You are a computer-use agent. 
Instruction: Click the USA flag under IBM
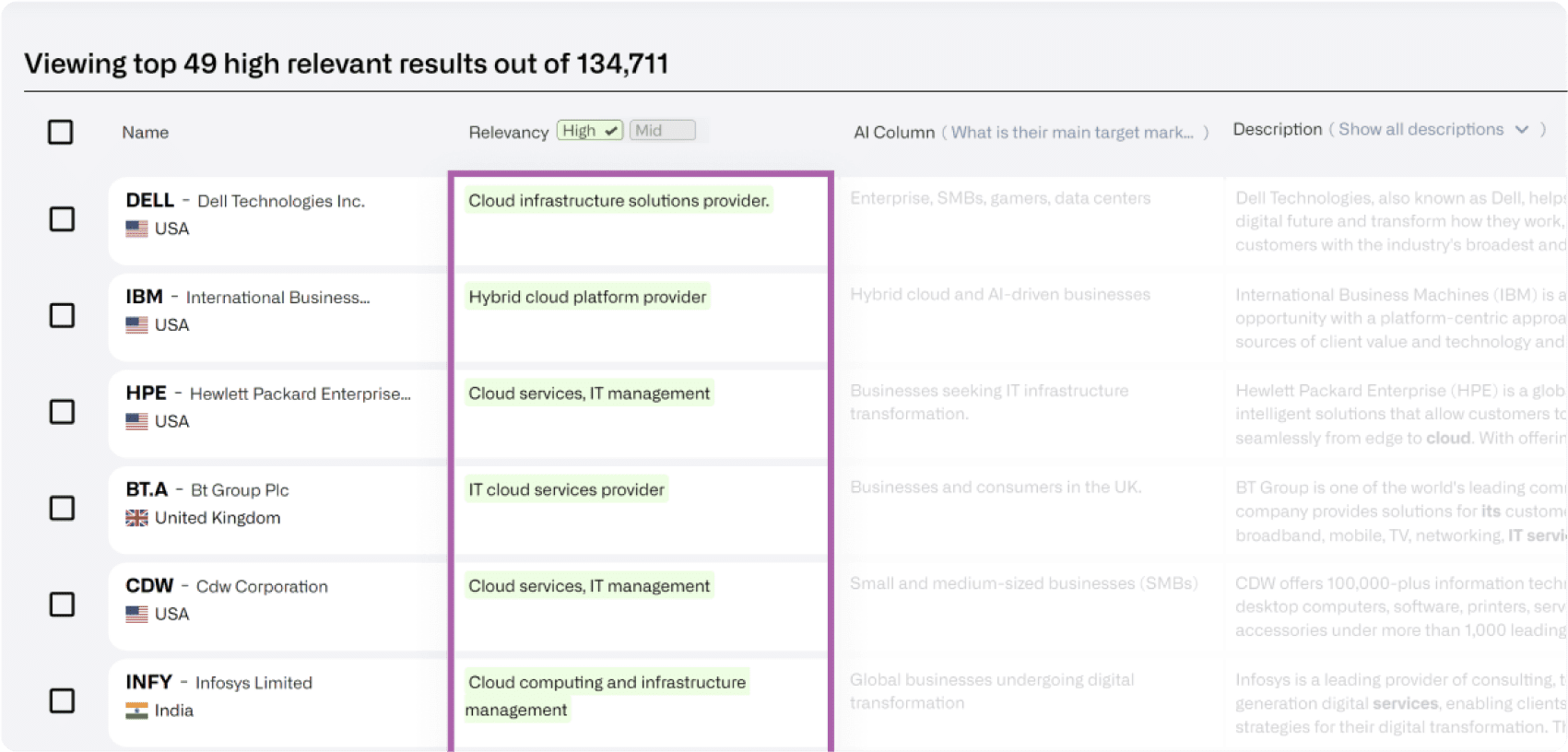tap(136, 325)
